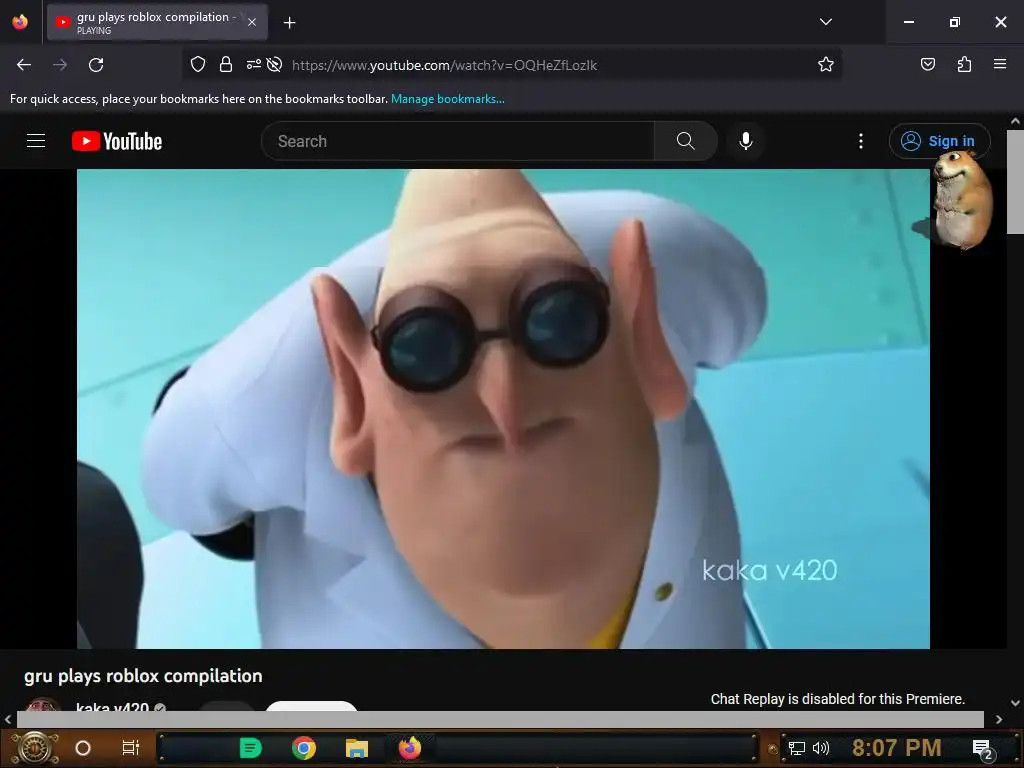Viewport: 1024px width, 768px height.
Task: Click the Sign in button
Action: point(939,141)
